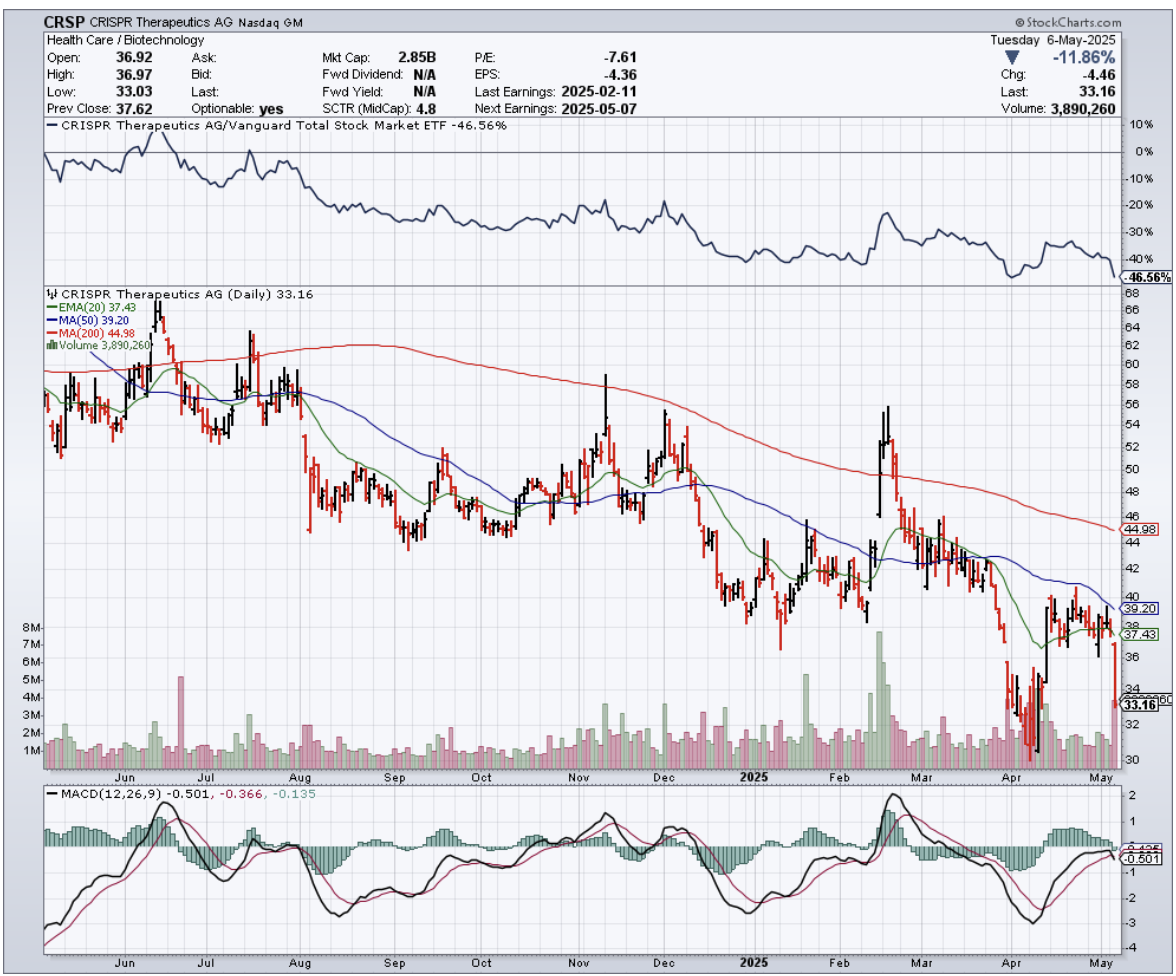1176x976 pixels.
Task: Click the red MA(200) legend line marker
Action: tap(49, 332)
